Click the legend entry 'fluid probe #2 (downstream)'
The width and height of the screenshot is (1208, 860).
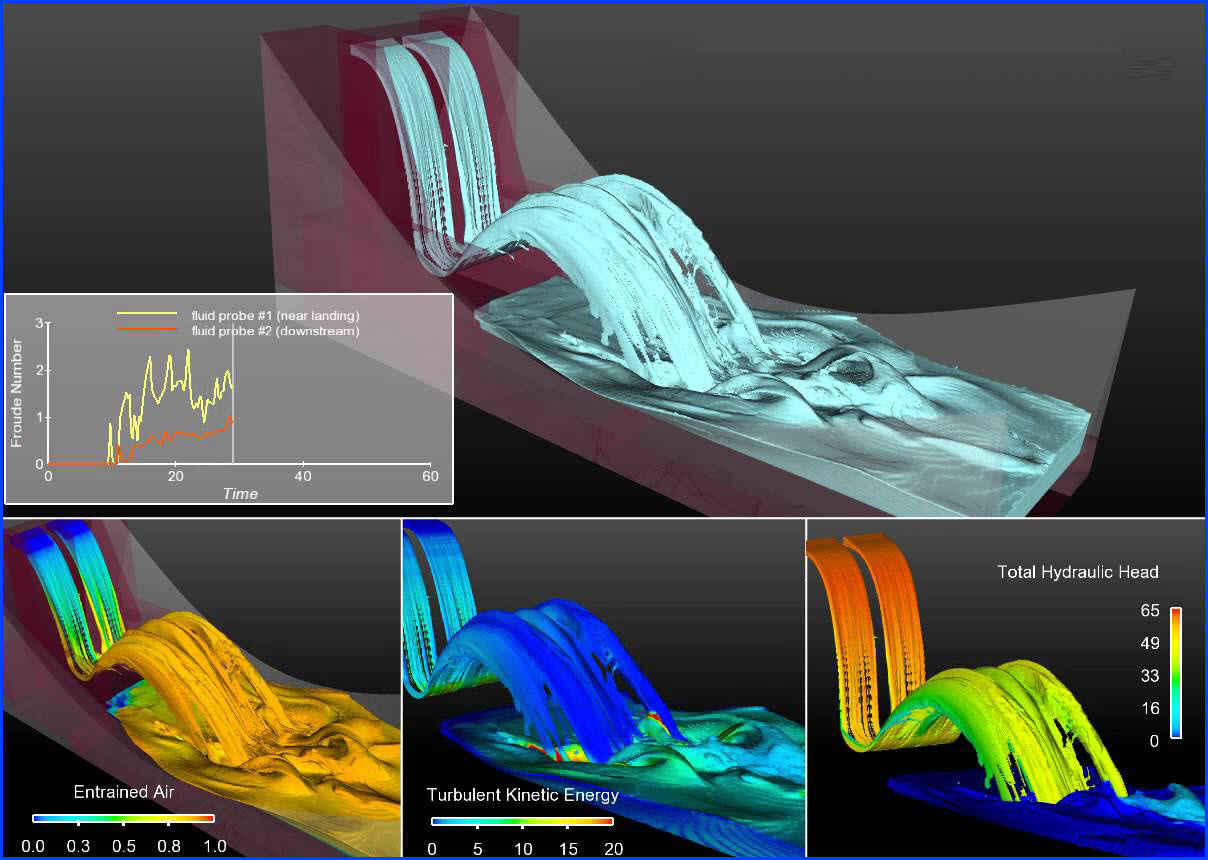[x=275, y=330]
